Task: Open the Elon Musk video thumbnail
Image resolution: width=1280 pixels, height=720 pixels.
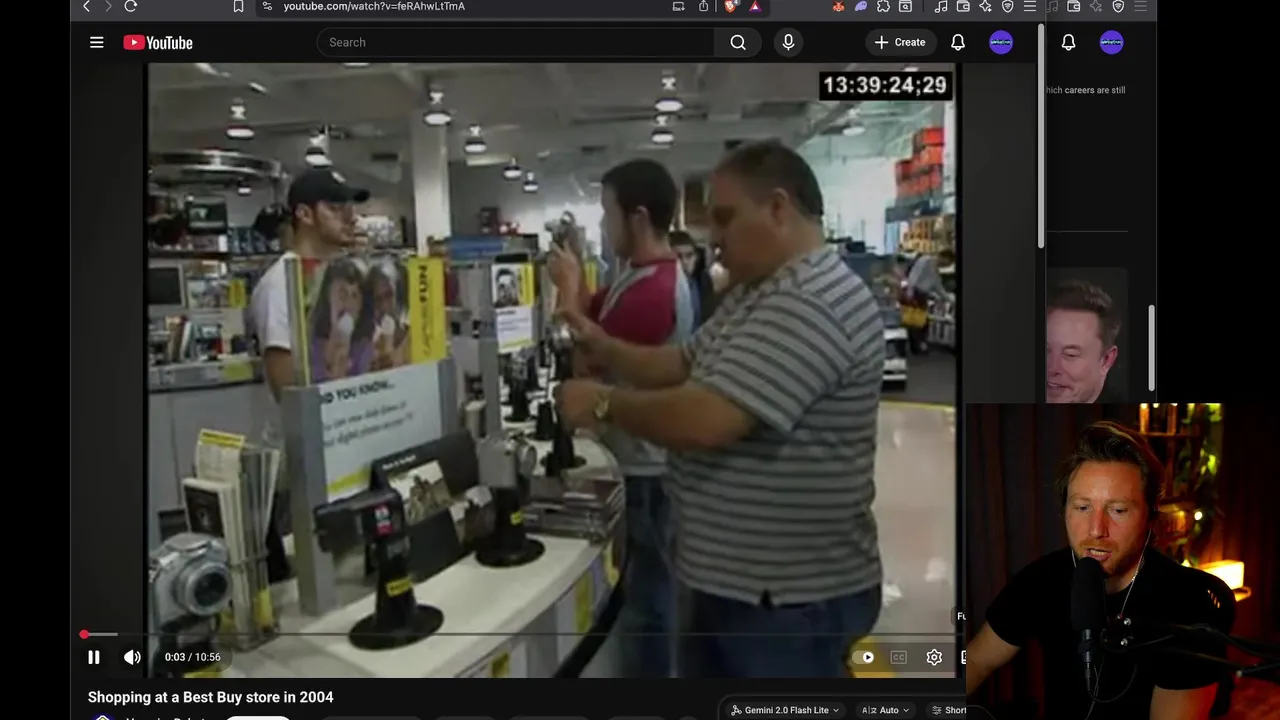Action: tap(1087, 335)
